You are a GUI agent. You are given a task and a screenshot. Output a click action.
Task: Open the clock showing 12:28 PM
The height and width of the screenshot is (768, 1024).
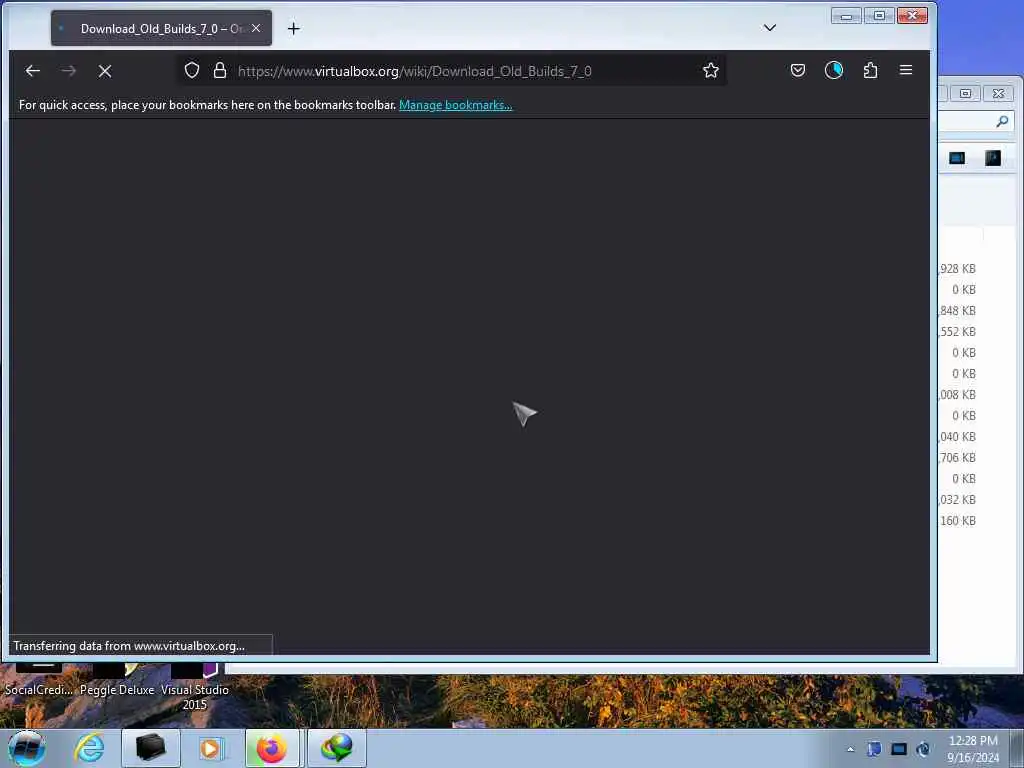click(973, 748)
